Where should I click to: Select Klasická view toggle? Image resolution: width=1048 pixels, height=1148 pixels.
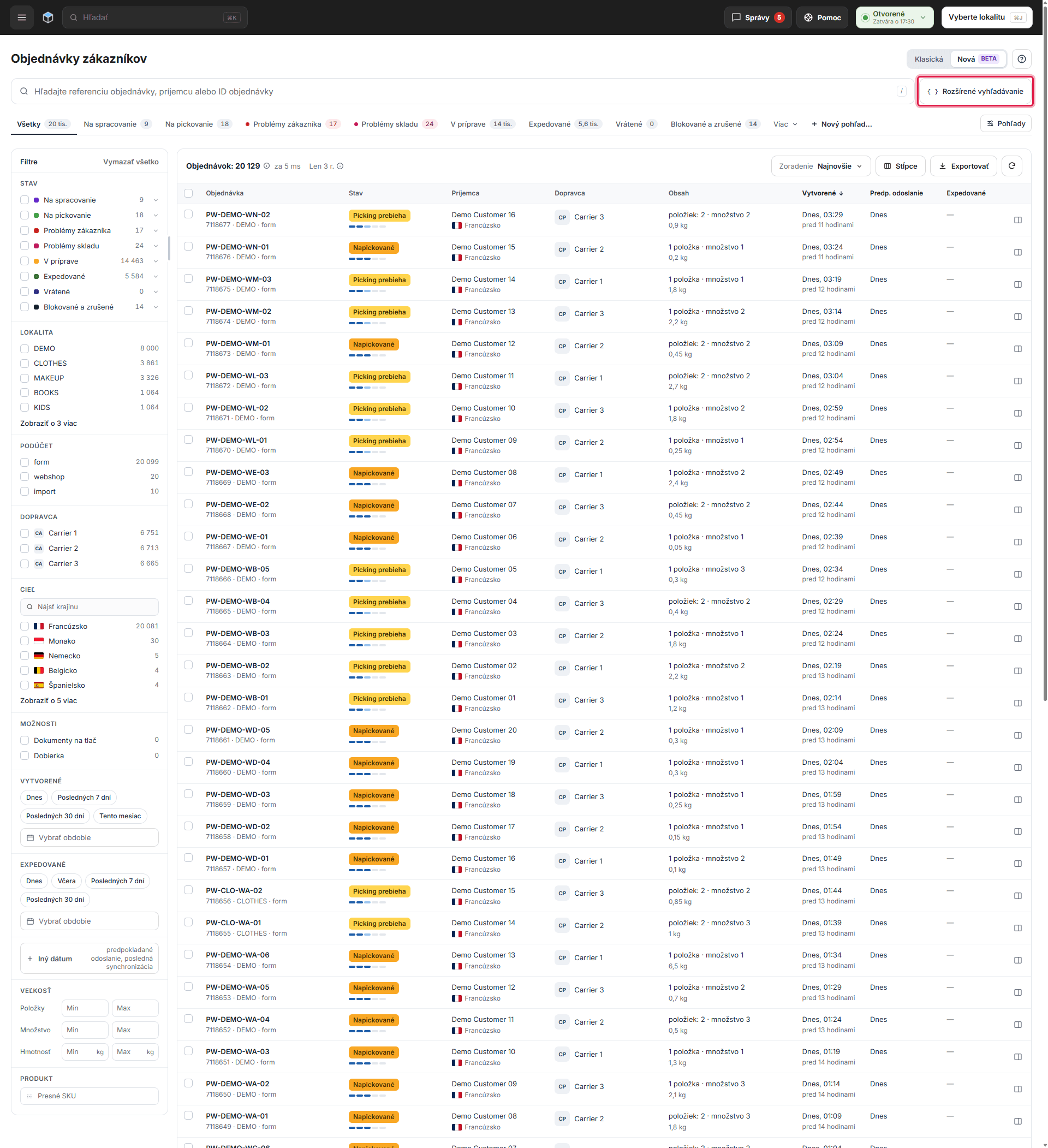pyautogui.click(x=930, y=59)
